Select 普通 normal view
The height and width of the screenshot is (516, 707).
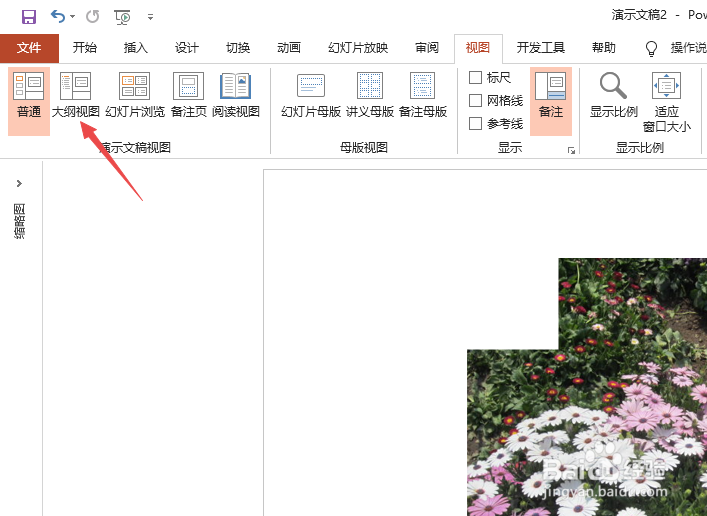click(x=29, y=101)
